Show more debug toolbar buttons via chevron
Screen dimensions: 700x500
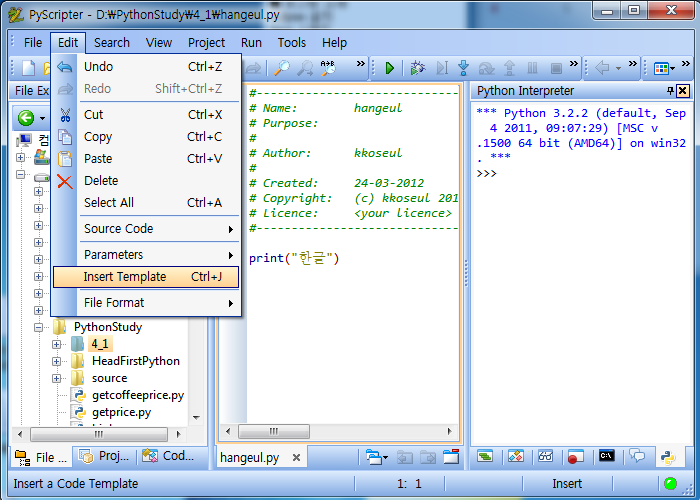[x=574, y=64]
